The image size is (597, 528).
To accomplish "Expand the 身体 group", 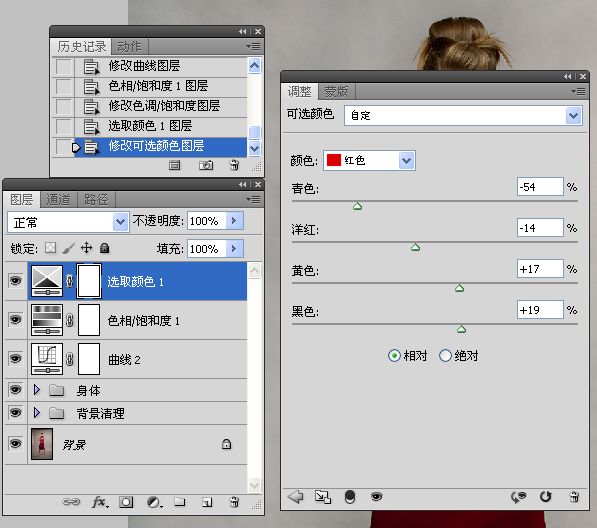I will [37, 389].
